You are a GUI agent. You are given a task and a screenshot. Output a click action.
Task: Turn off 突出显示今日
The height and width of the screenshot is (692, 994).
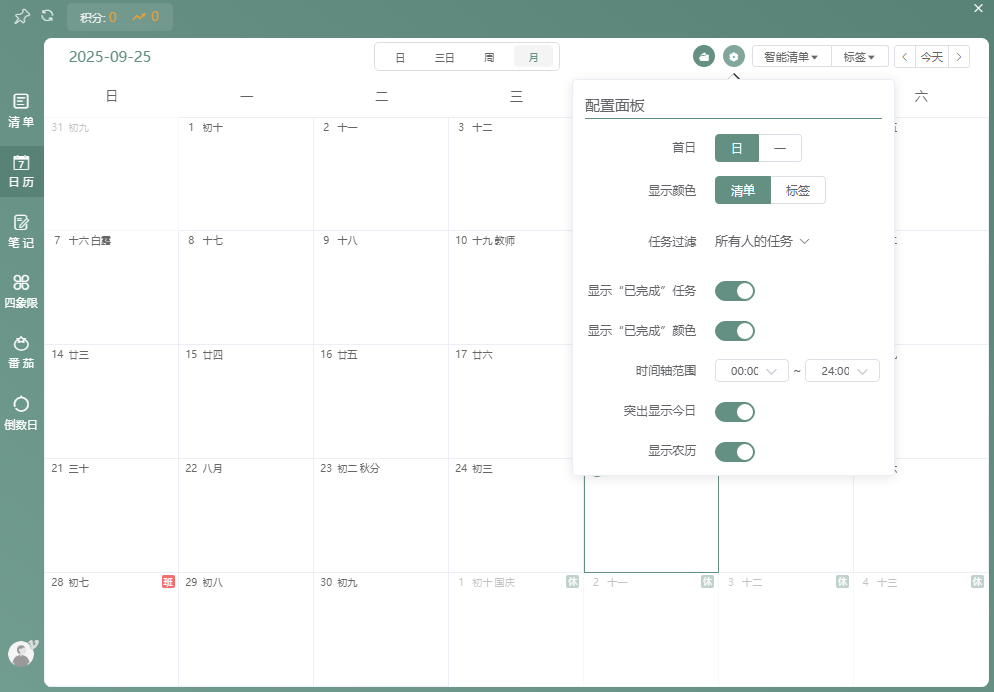(735, 411)
